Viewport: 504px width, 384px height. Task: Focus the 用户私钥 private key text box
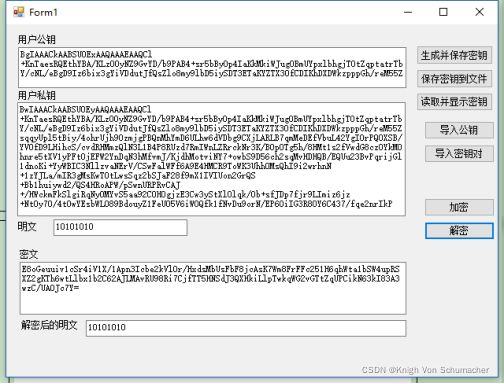tap(212, 159)
